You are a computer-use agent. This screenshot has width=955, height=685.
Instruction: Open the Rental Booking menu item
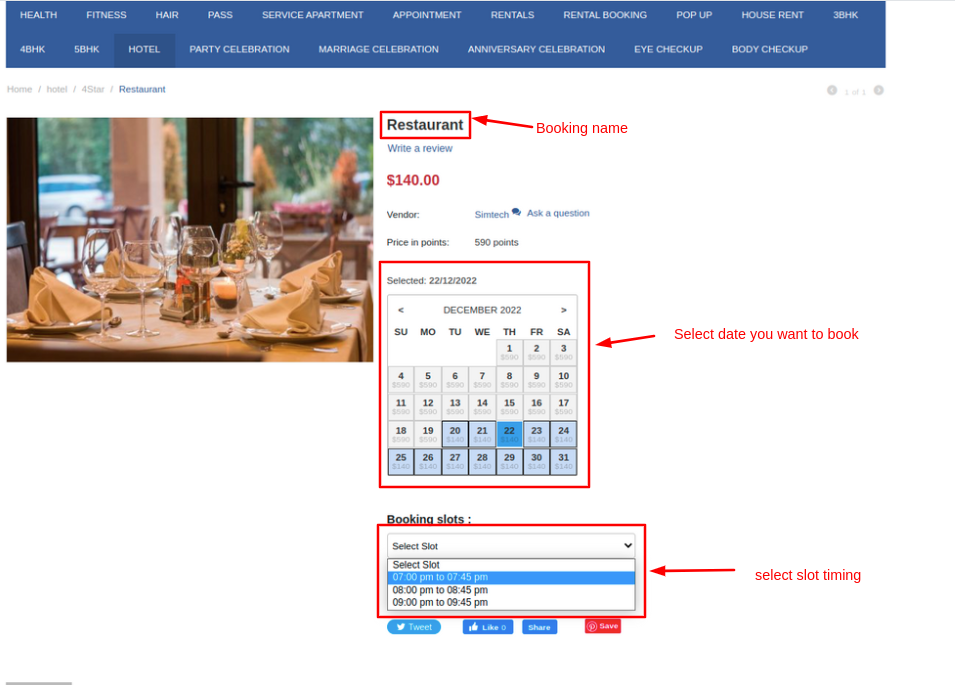605,15
